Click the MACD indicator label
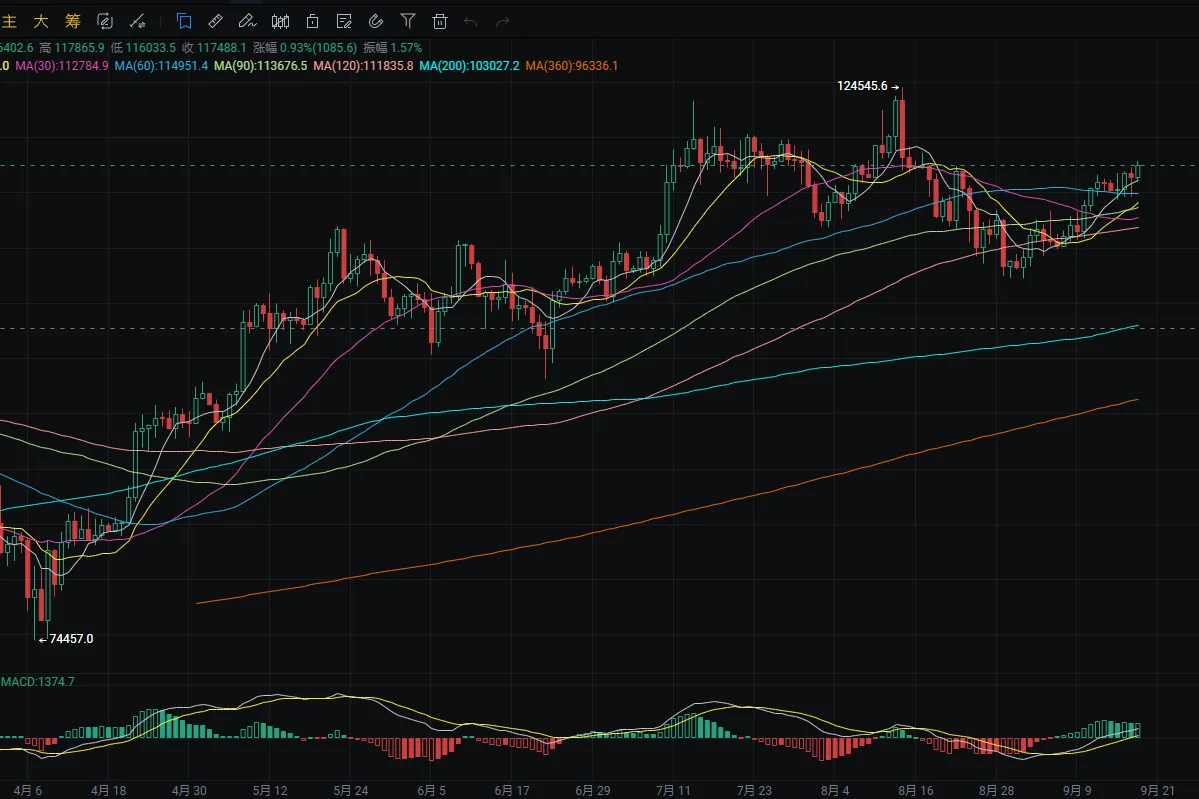This screenshot has width=1199, height=799. point(38,681)
